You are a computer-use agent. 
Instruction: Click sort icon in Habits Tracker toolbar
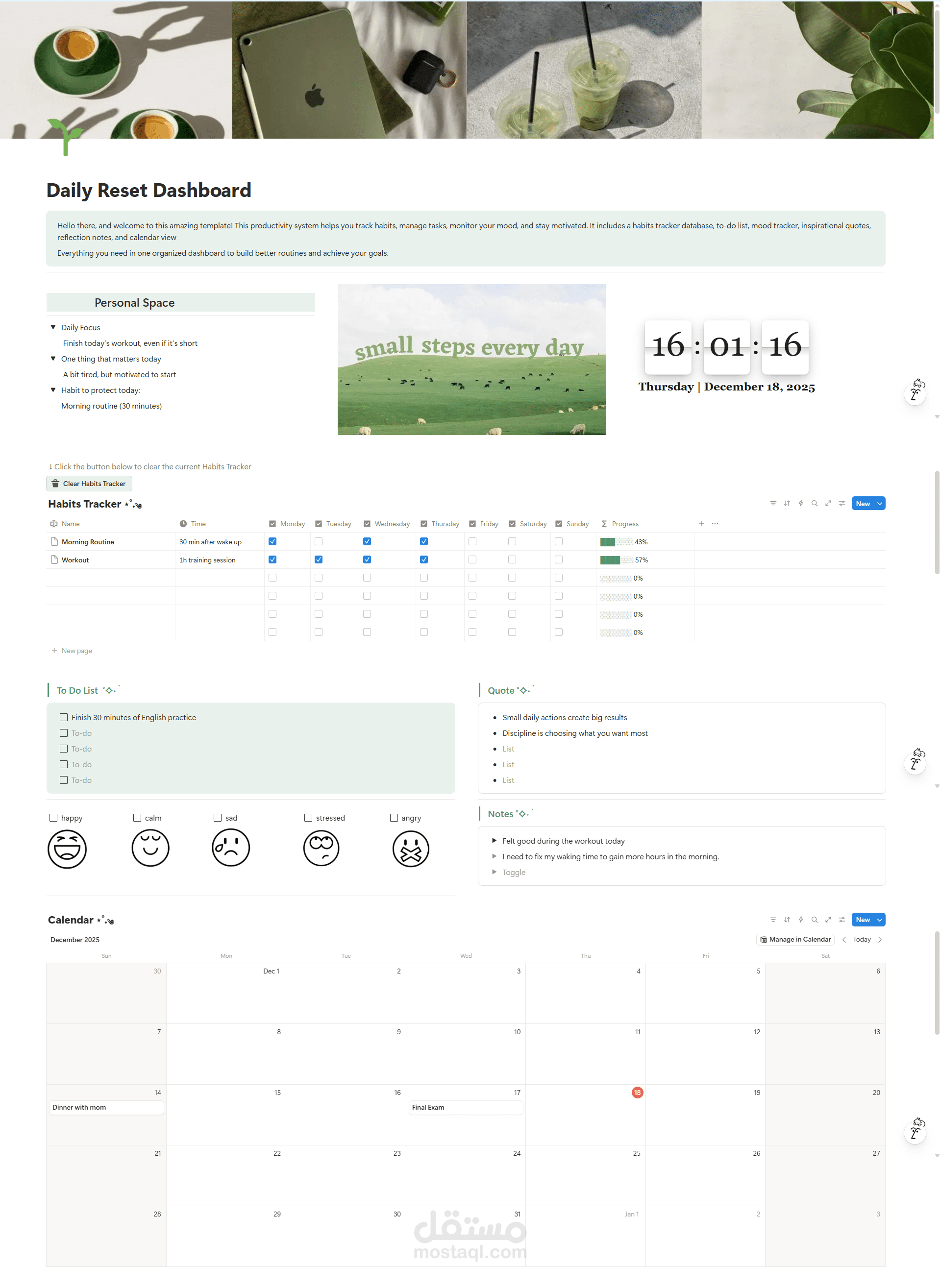pyautogui.click(x=787, y=503)
